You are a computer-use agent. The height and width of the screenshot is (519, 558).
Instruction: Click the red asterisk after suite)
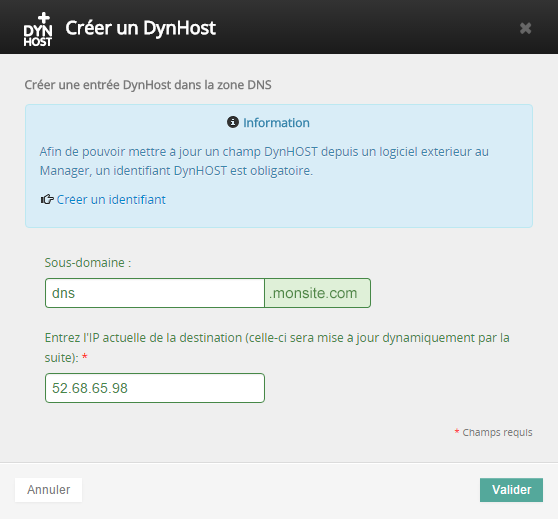coord(85,356)
